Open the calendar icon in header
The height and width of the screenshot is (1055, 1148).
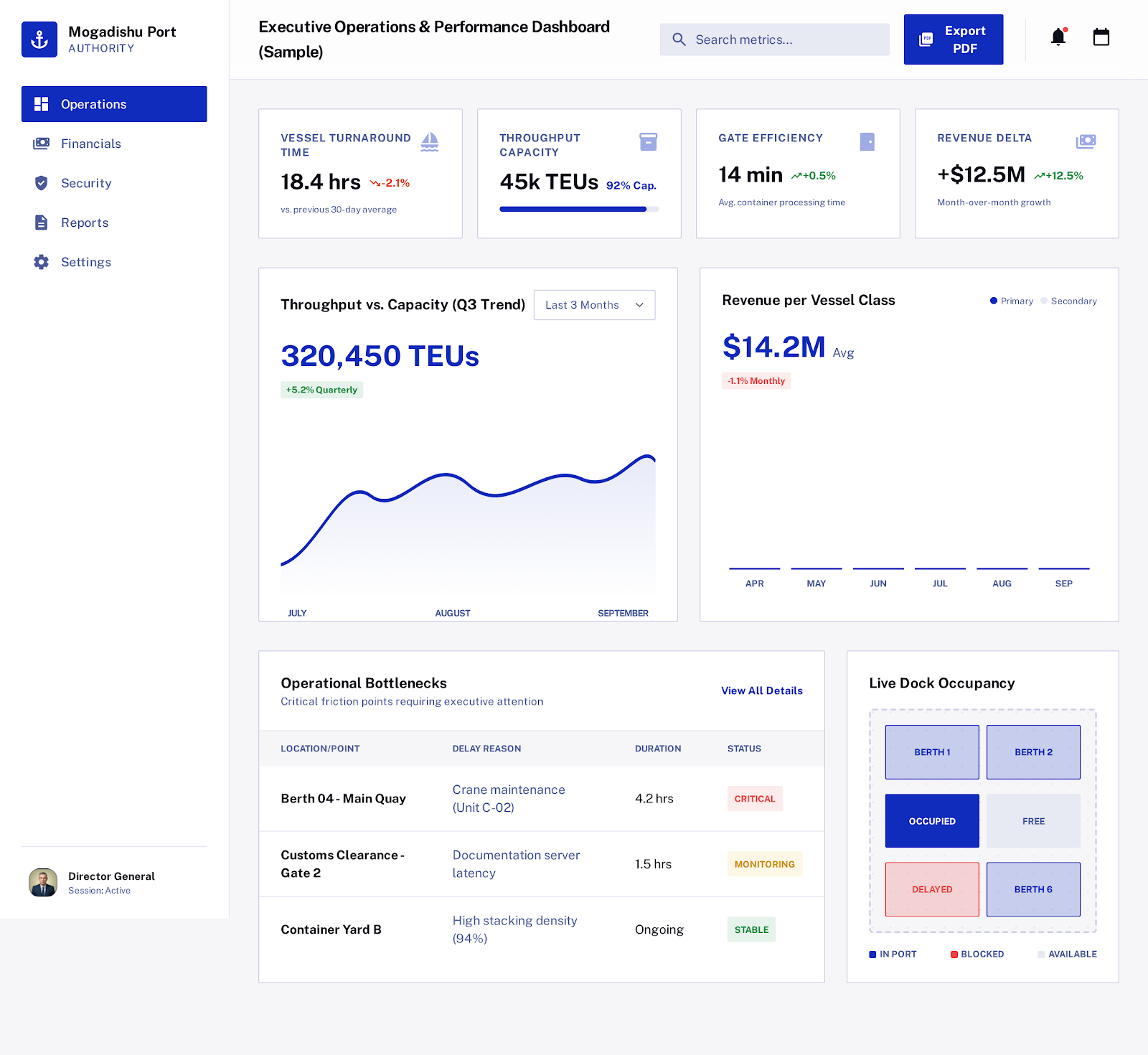(x=1101, y=36)
